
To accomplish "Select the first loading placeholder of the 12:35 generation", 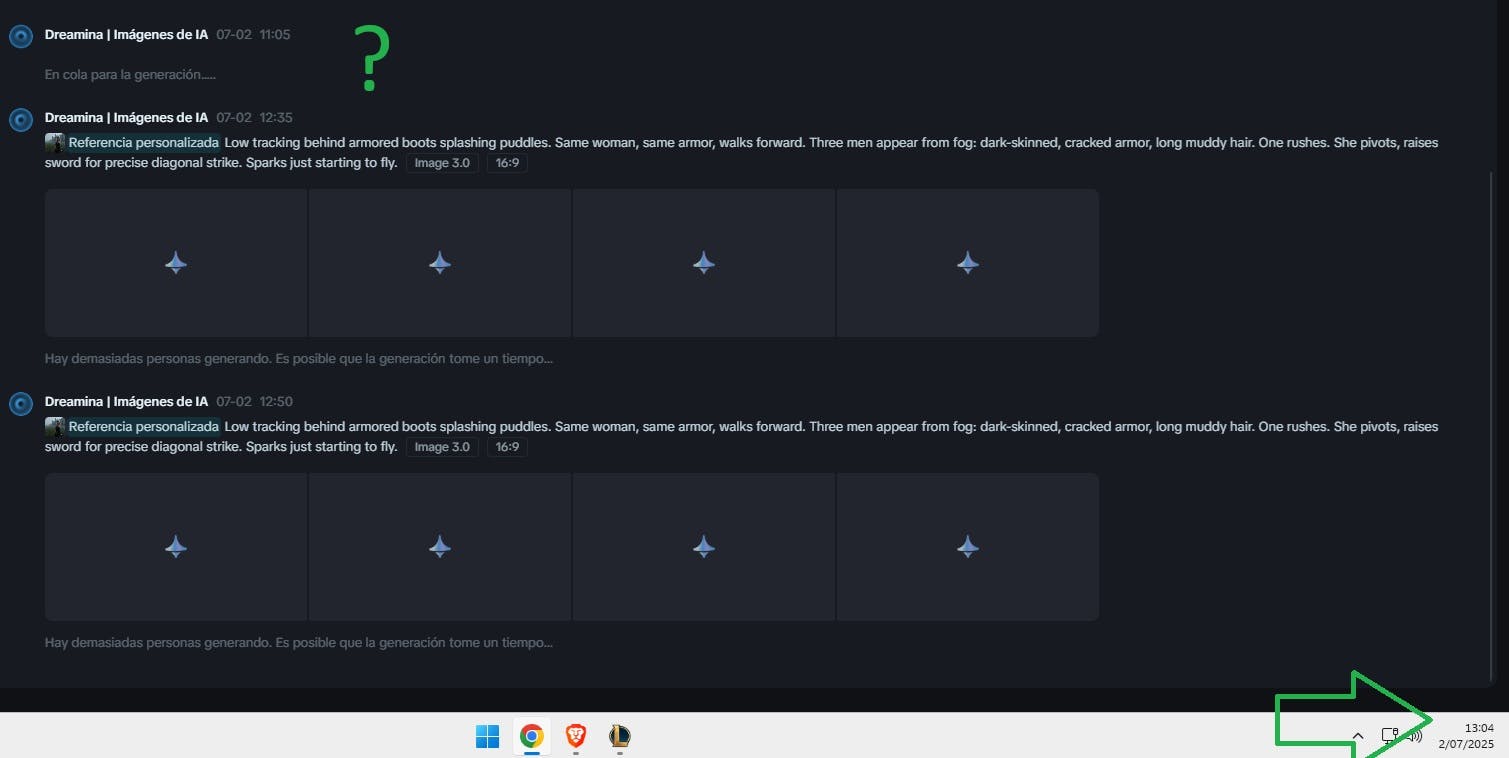I will point(176,263).
